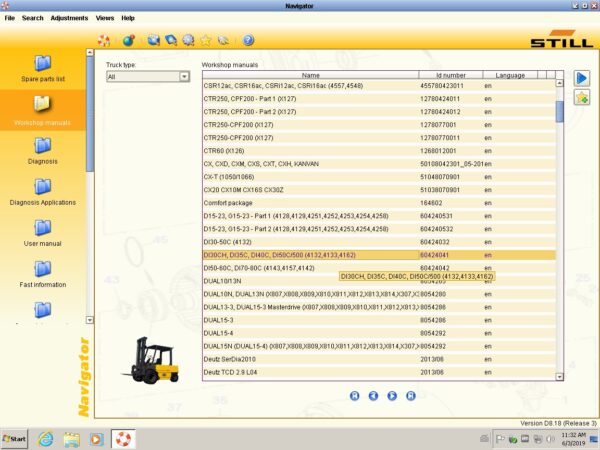
Task: Click the yellow star favorites toolbar icon
Action: (x=206, y=40)
